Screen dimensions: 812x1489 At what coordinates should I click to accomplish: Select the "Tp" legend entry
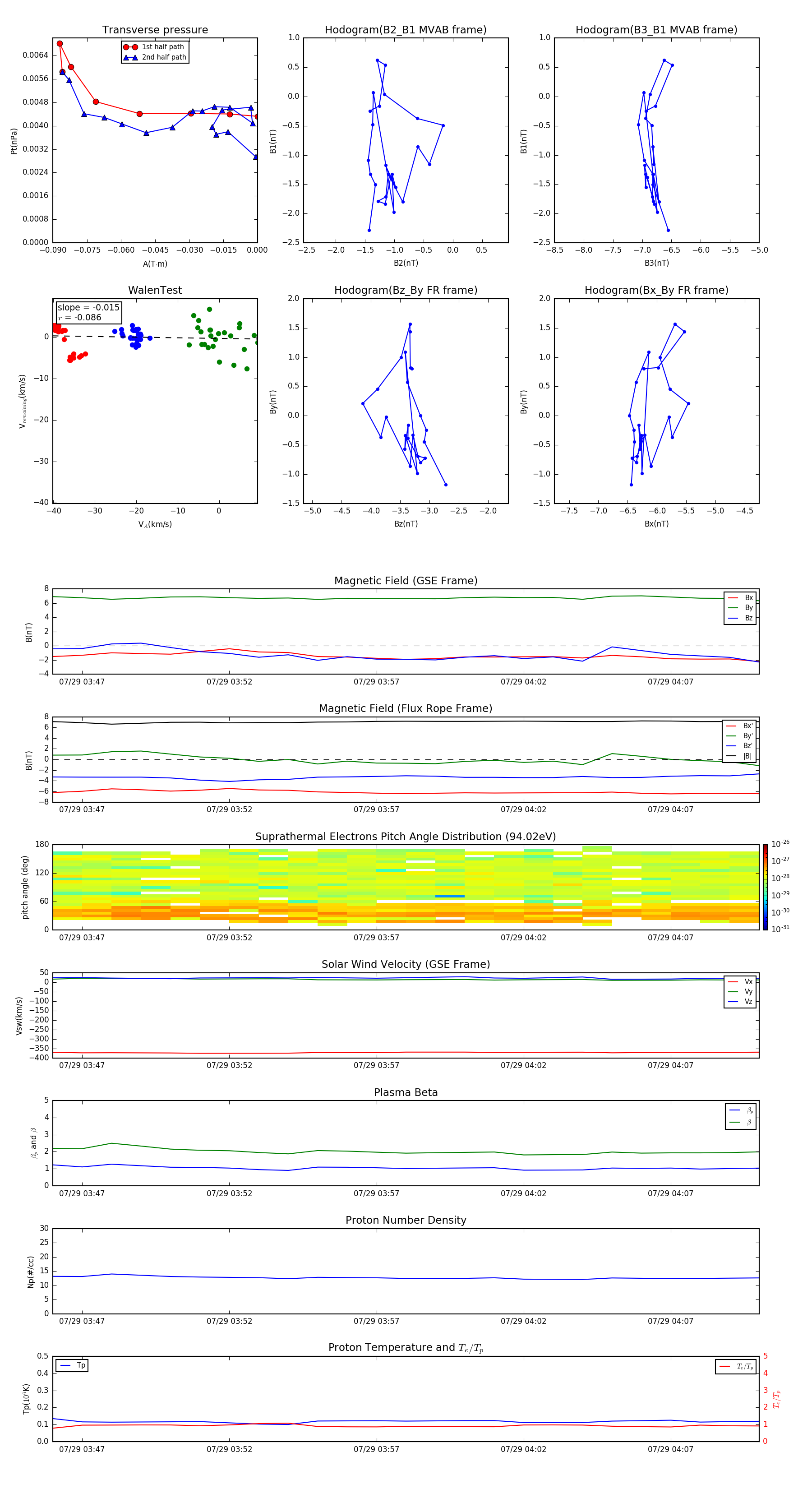point(72,1365)
